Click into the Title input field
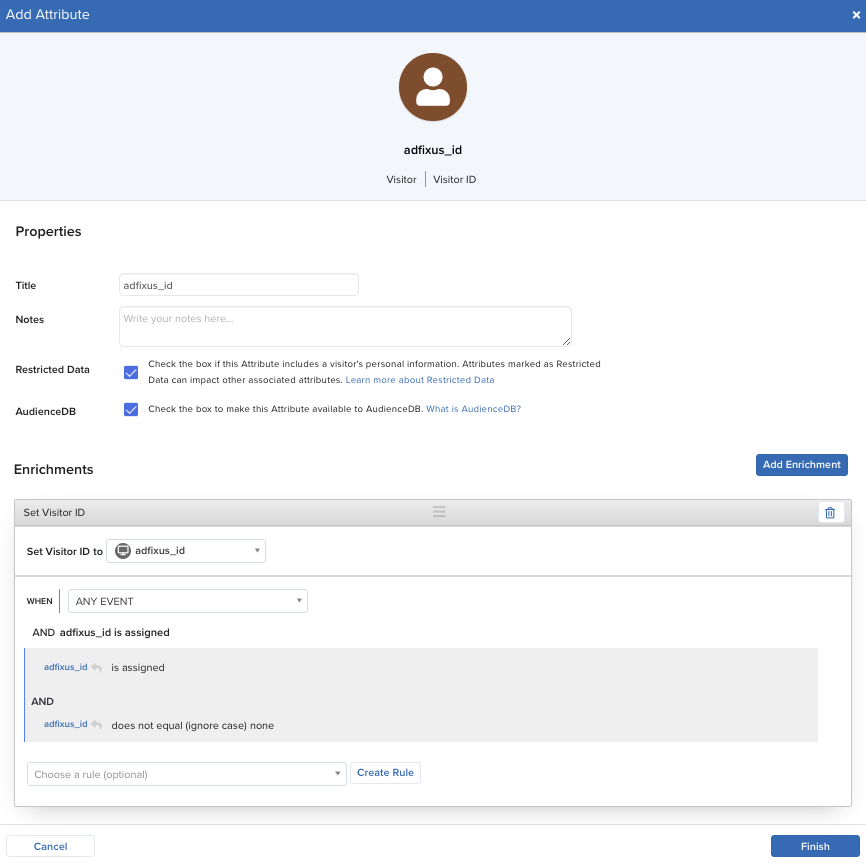 click(238, 285)
